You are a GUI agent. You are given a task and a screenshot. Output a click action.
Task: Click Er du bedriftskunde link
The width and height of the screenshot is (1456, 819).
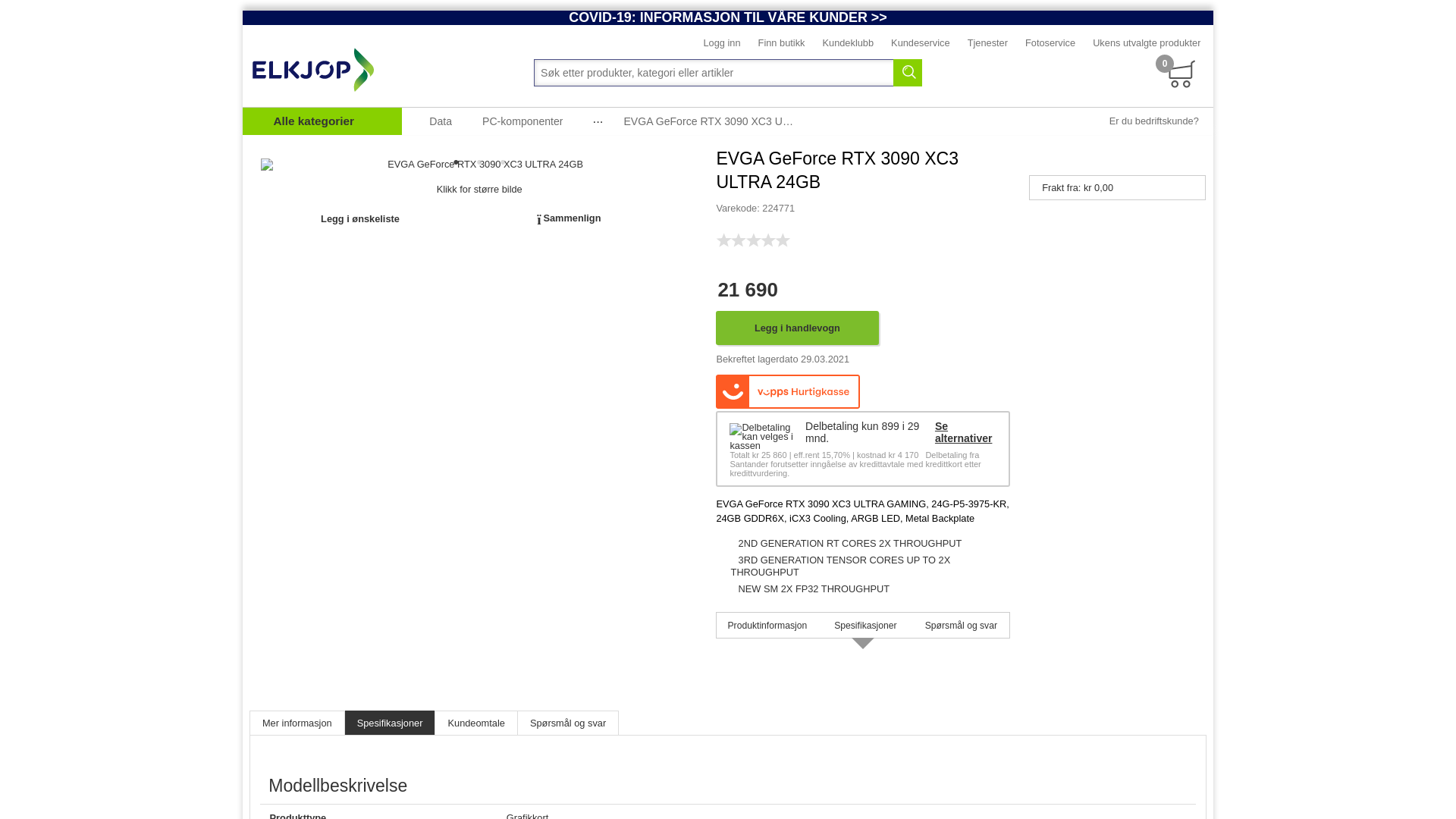1154,121
